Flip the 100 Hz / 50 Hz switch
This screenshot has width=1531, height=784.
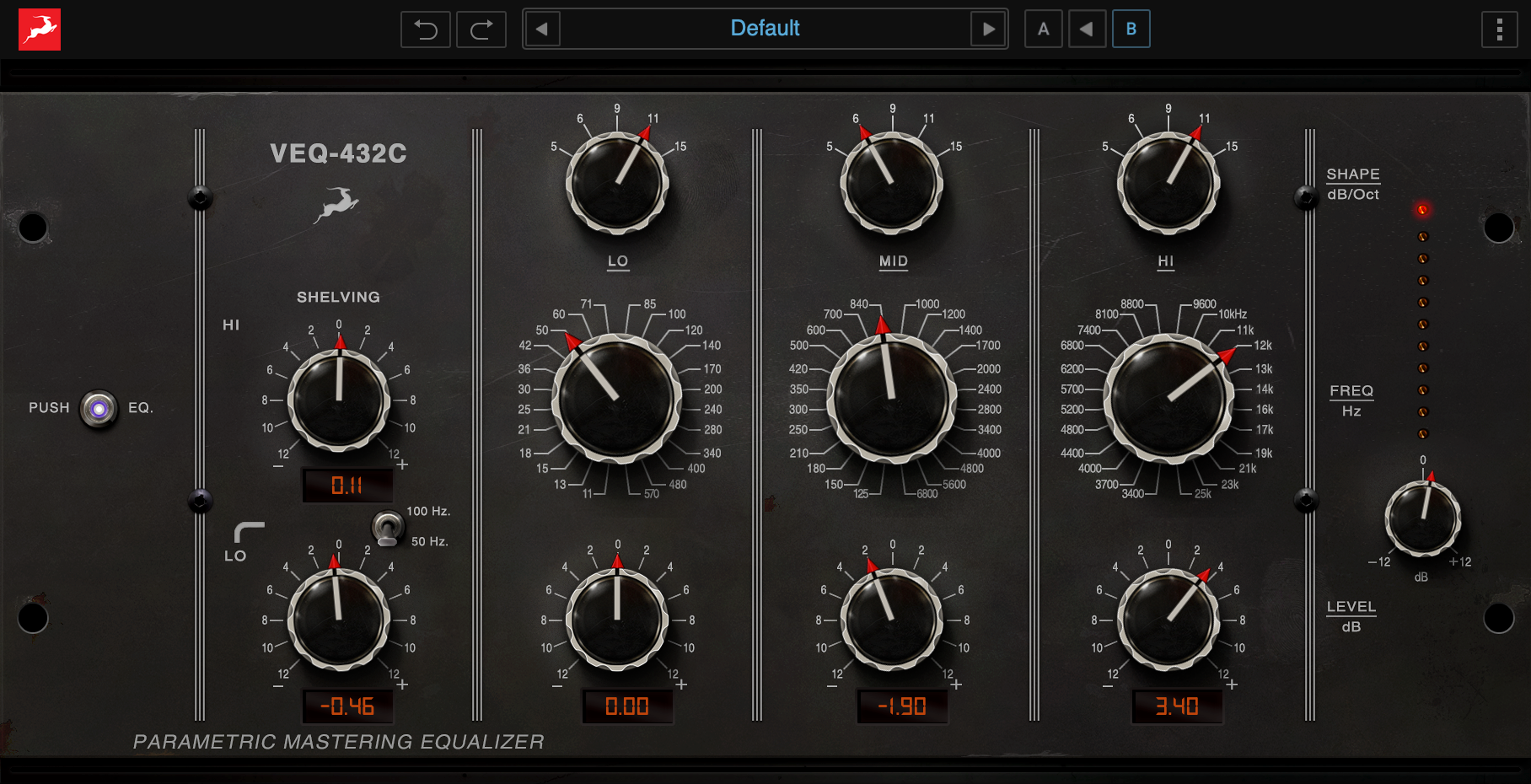[387, 529]
